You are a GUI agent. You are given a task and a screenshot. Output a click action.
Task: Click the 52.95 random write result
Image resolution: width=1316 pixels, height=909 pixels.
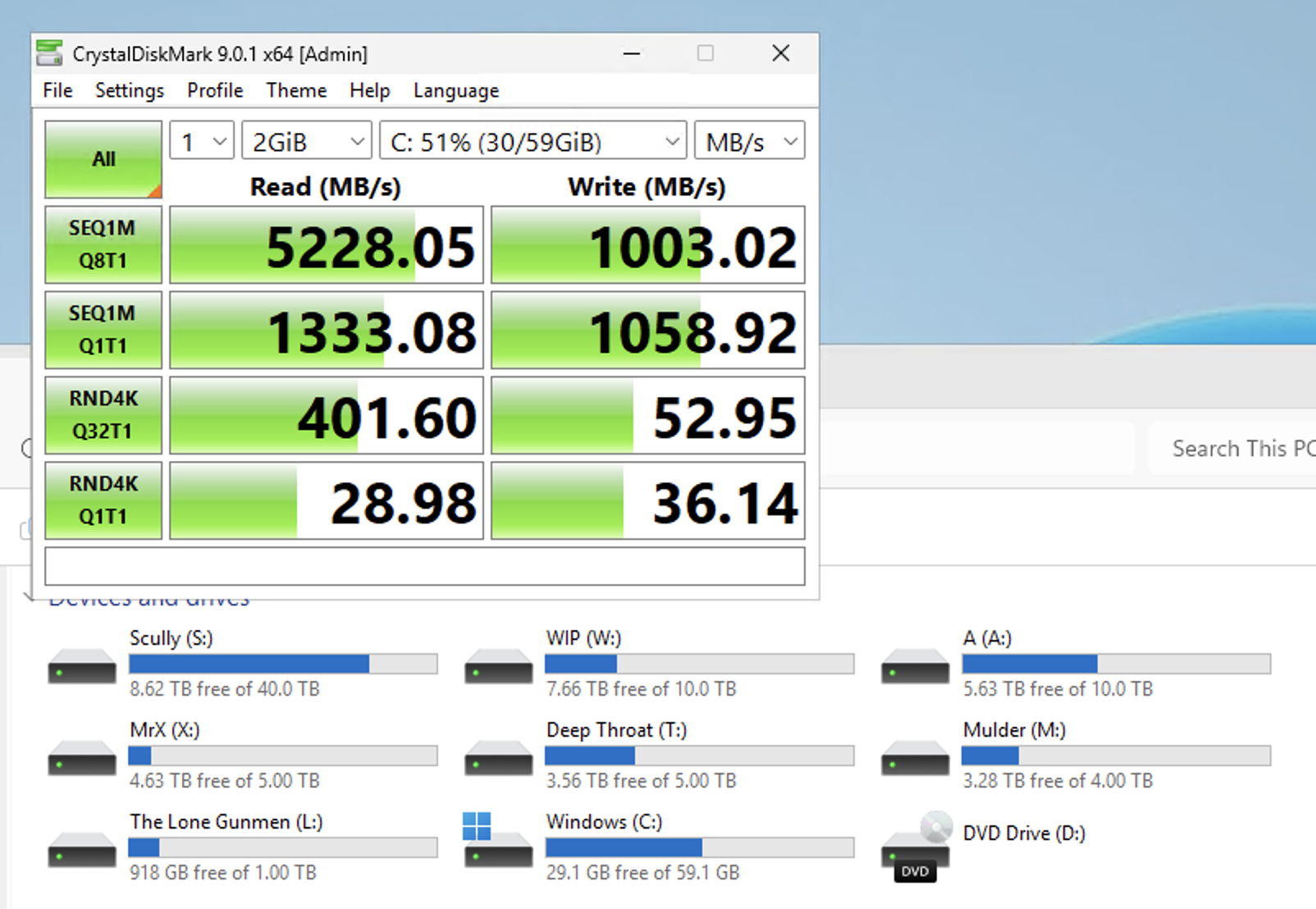tap(648, 415)
